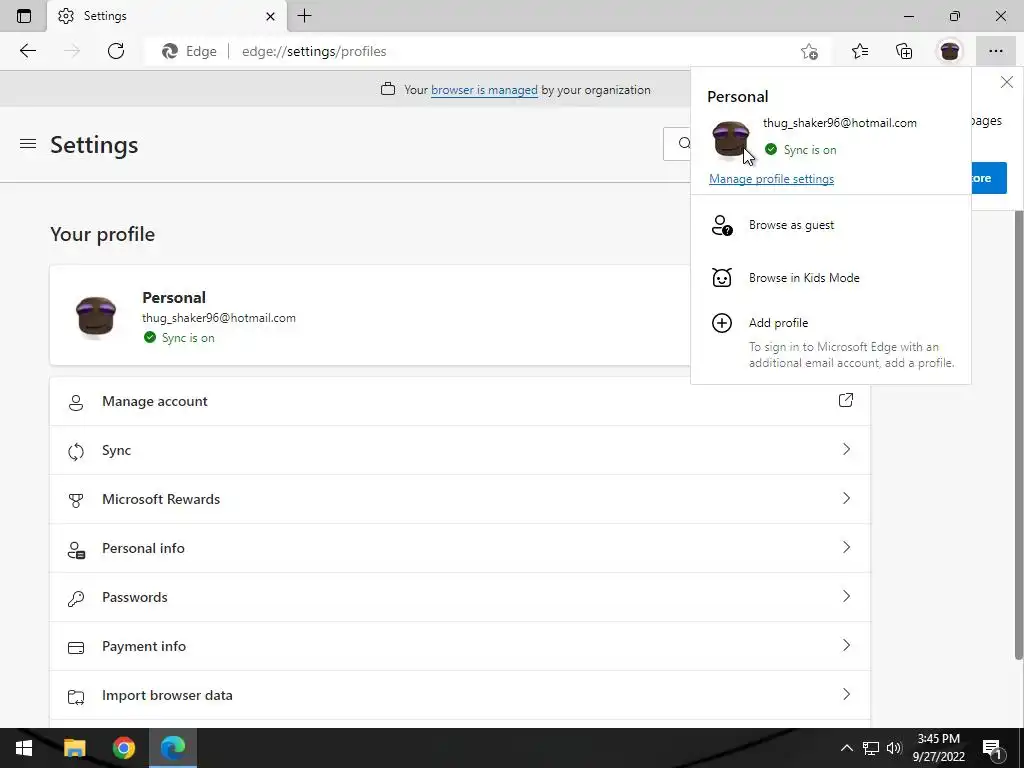Show hidden tray icons arrow
Screen dimensions: 1024x768
[x=846, y=748]
